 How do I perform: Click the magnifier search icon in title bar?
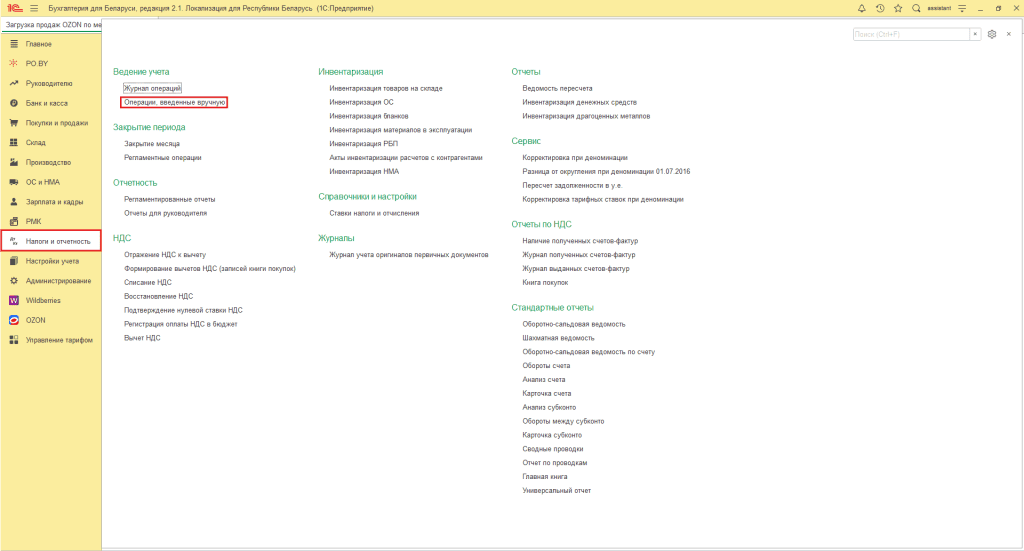click(x=916, y=8)
